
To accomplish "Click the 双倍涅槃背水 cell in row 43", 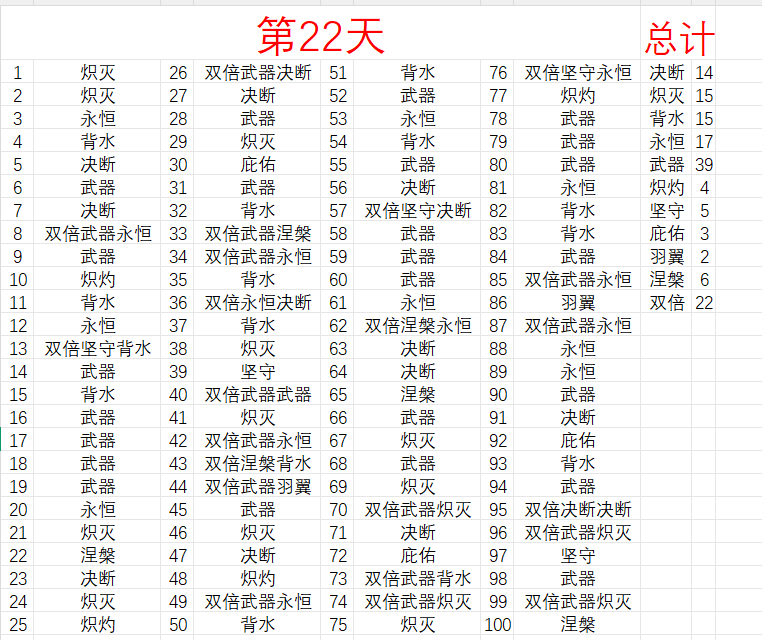I will tap(258, 464).
